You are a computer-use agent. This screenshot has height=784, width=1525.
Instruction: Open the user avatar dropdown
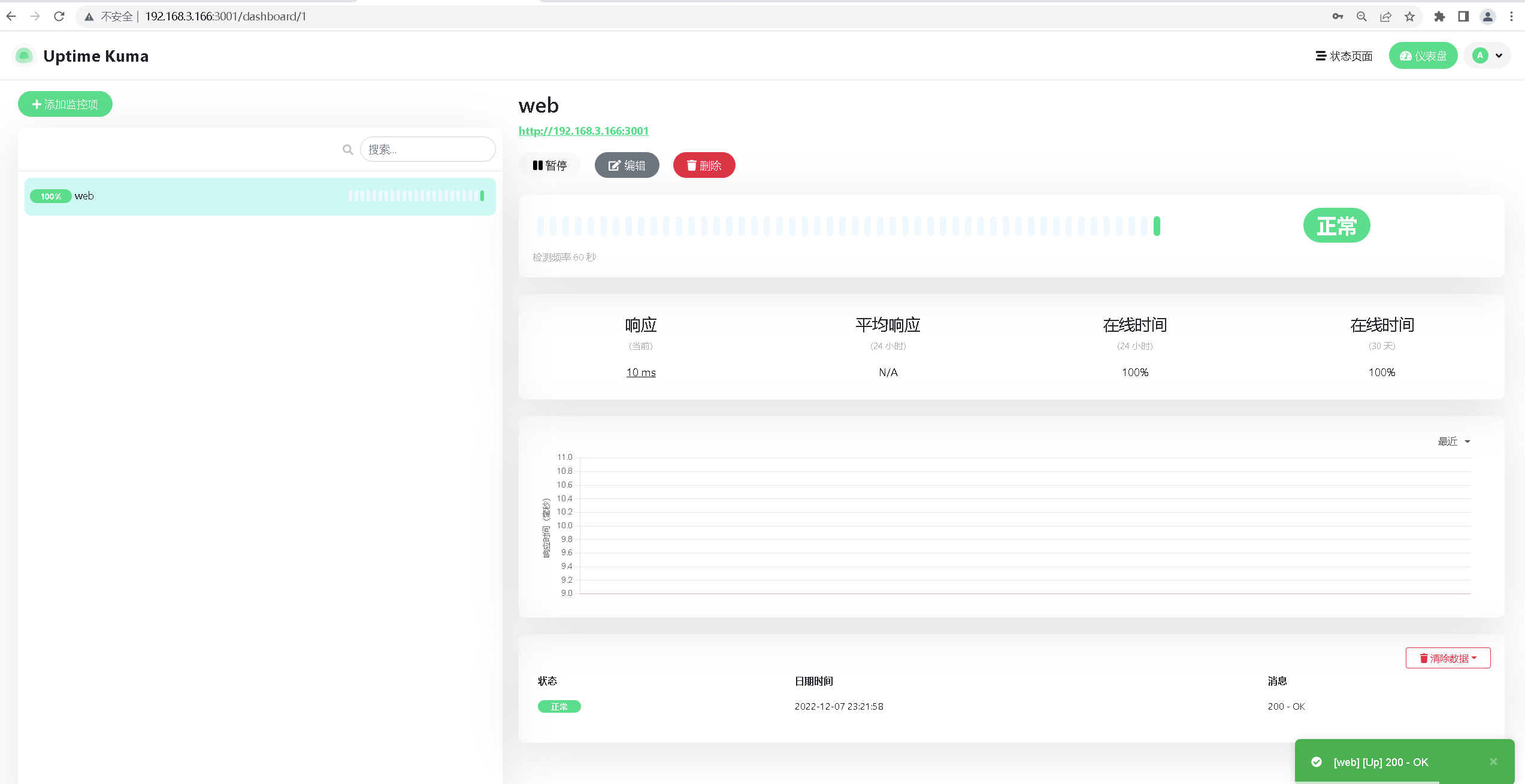pos(1487,56)
